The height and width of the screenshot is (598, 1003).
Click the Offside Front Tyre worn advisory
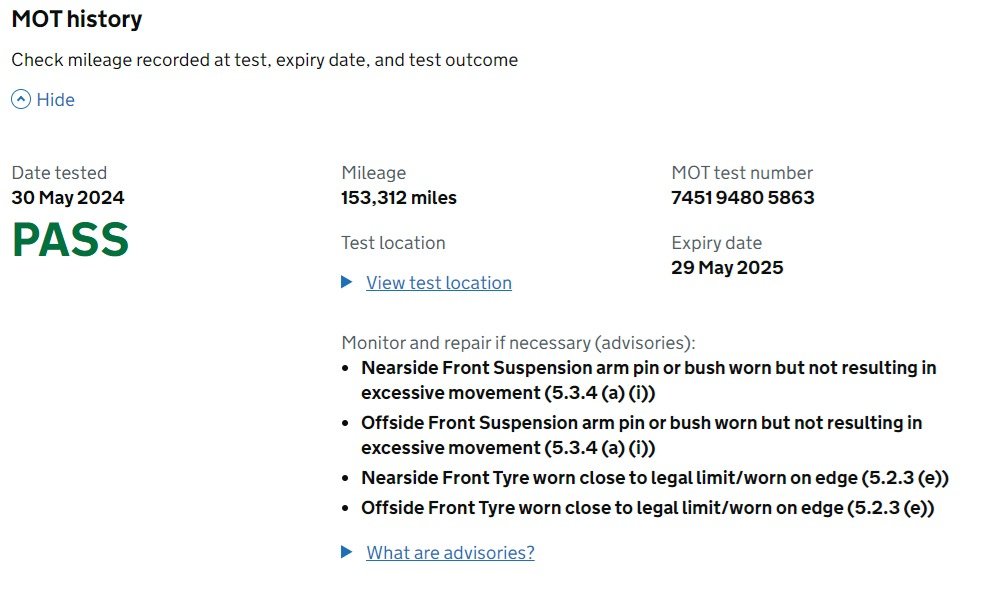pos(648,508)
